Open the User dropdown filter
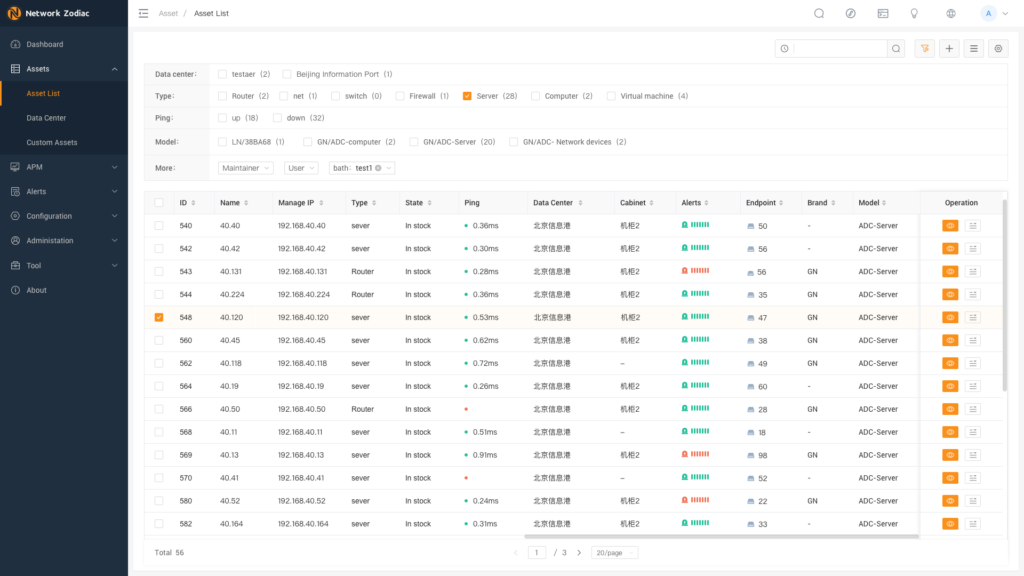1024x576 pixels. tap(301, 168)
